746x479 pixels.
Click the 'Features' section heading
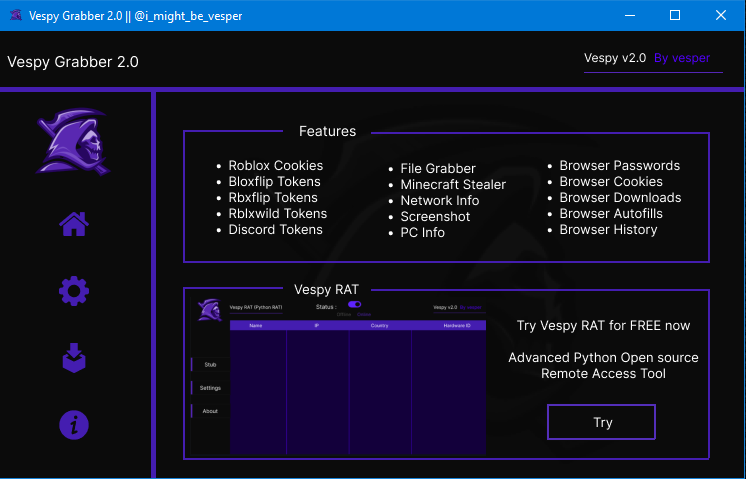click(327, 131)
